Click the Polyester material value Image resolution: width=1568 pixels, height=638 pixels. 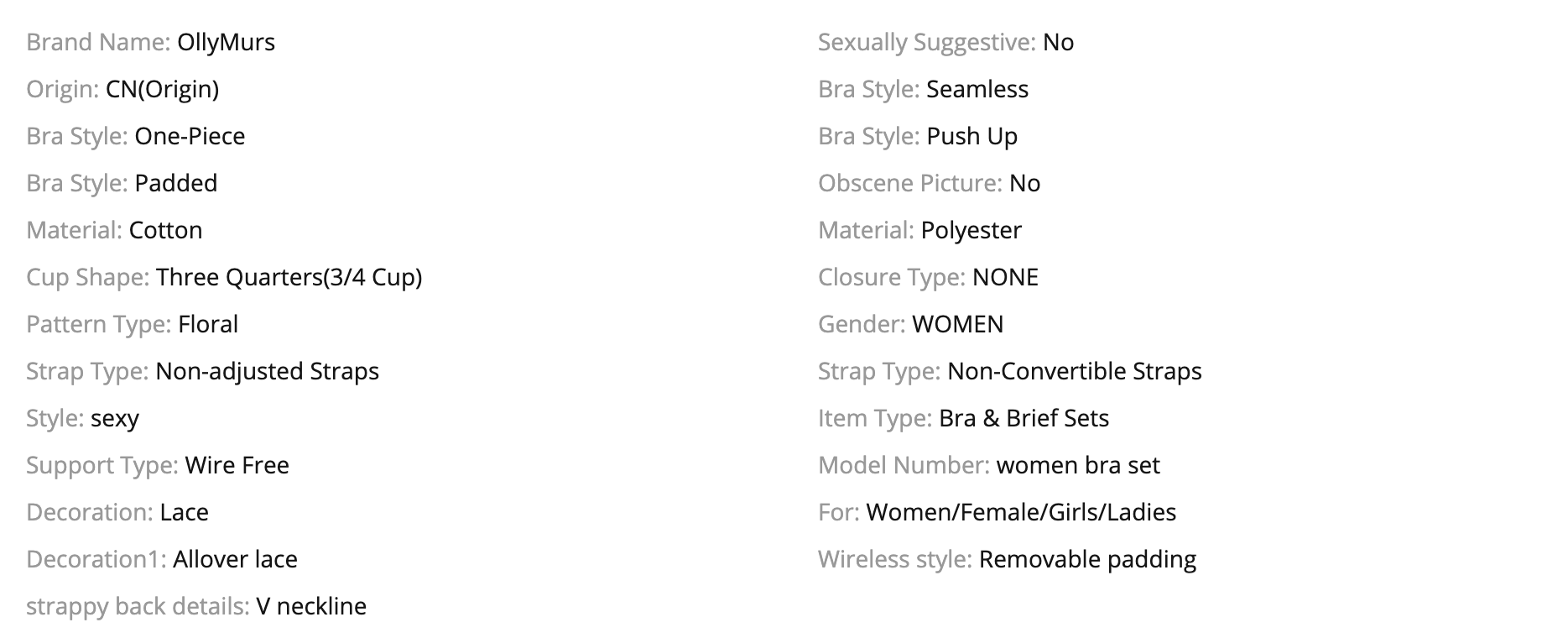[971, 230]
